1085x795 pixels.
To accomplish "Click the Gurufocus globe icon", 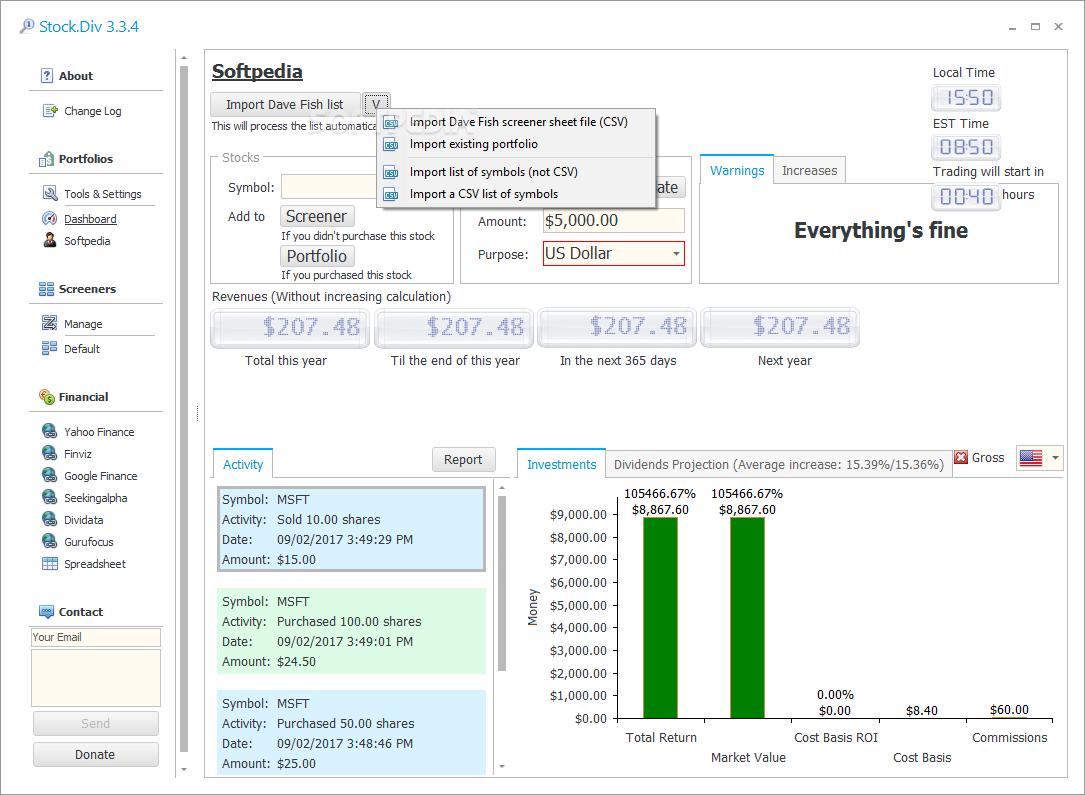I will [50, 542].
